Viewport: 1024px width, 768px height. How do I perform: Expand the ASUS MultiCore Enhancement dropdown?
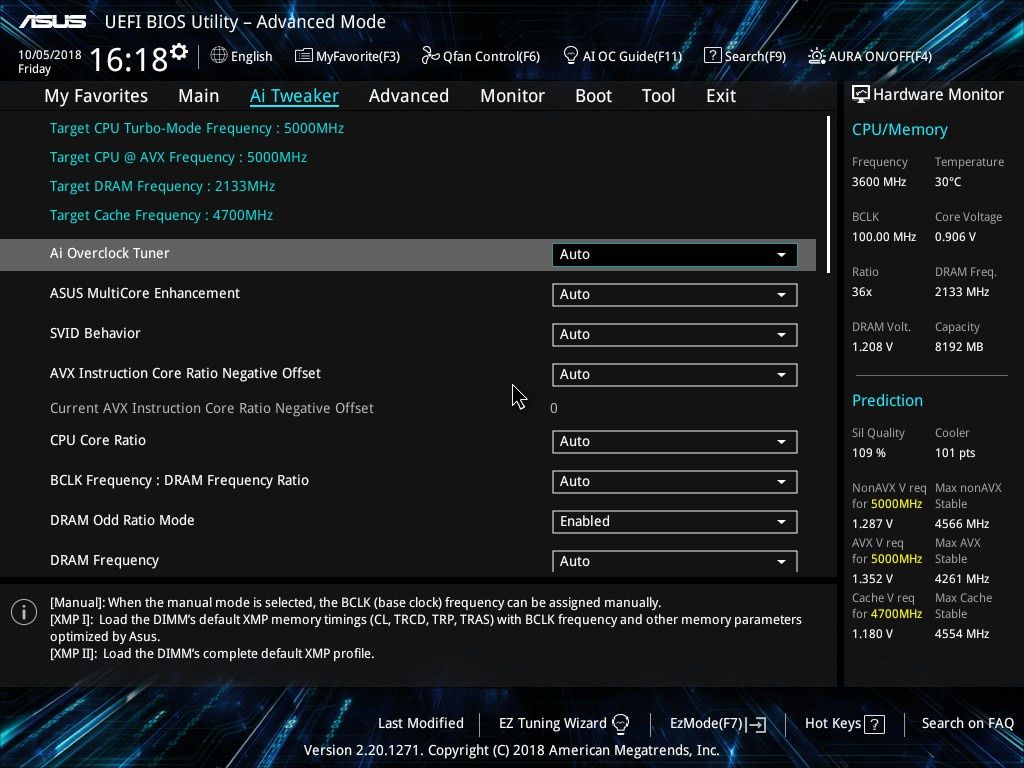(675, 295)
